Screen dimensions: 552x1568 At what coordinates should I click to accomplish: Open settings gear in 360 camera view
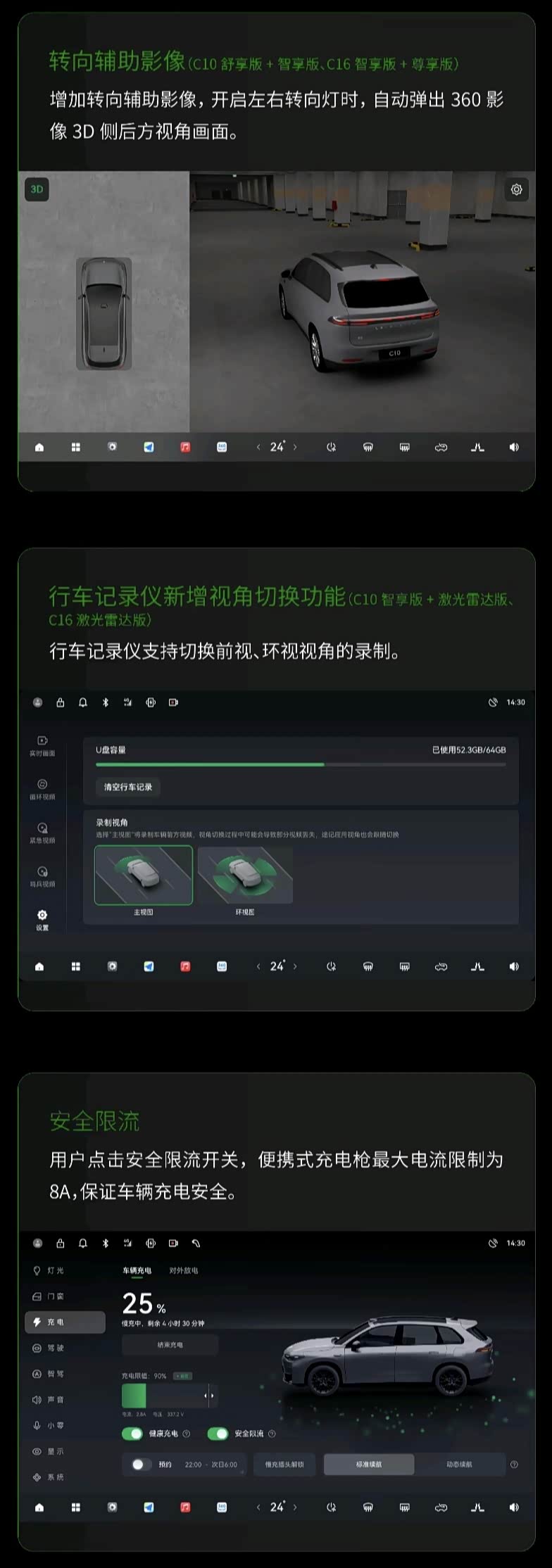point(516,189)
